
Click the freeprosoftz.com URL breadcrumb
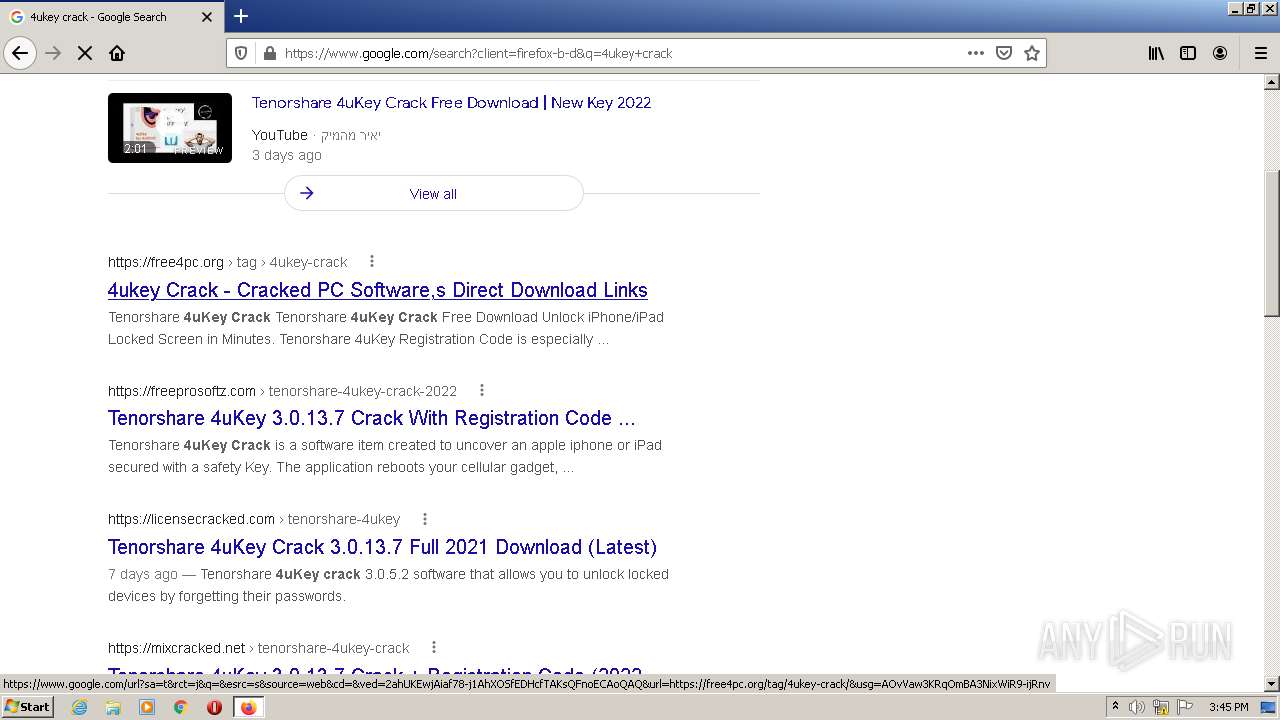point(282,391)
